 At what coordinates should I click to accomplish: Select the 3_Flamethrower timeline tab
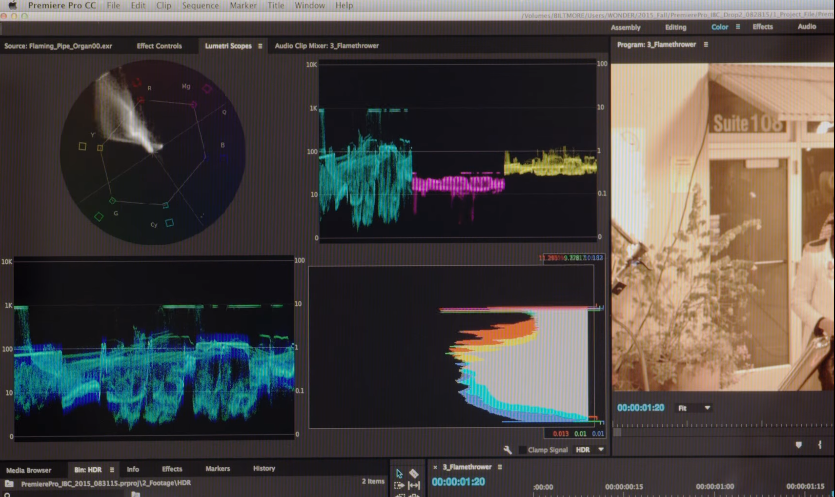tap(467, 467)
